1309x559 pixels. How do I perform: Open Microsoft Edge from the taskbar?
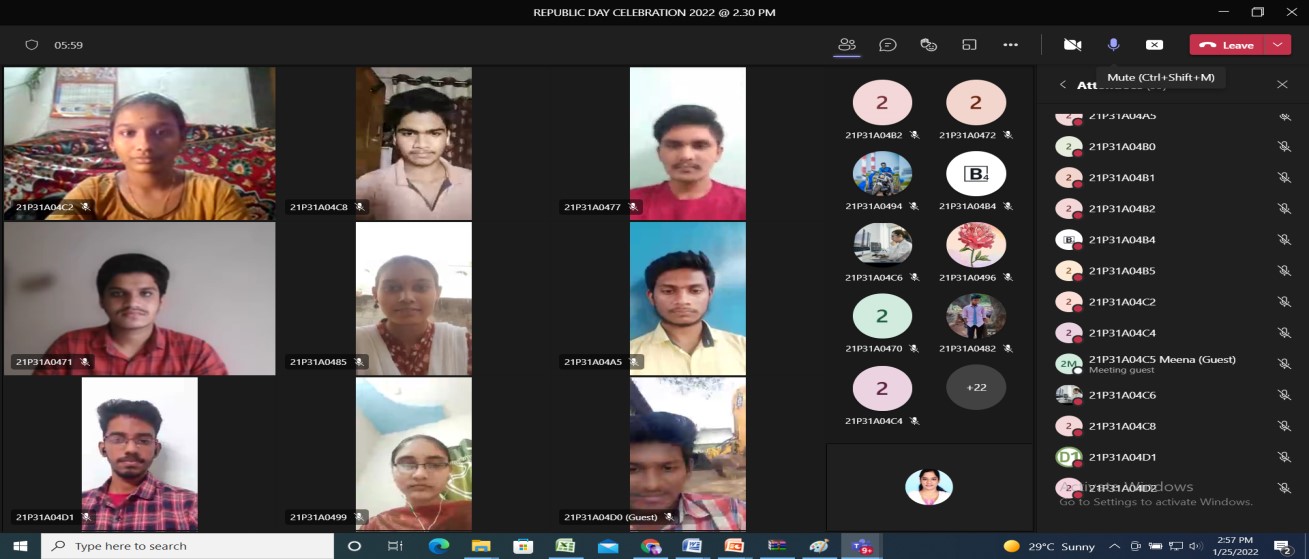438,546
